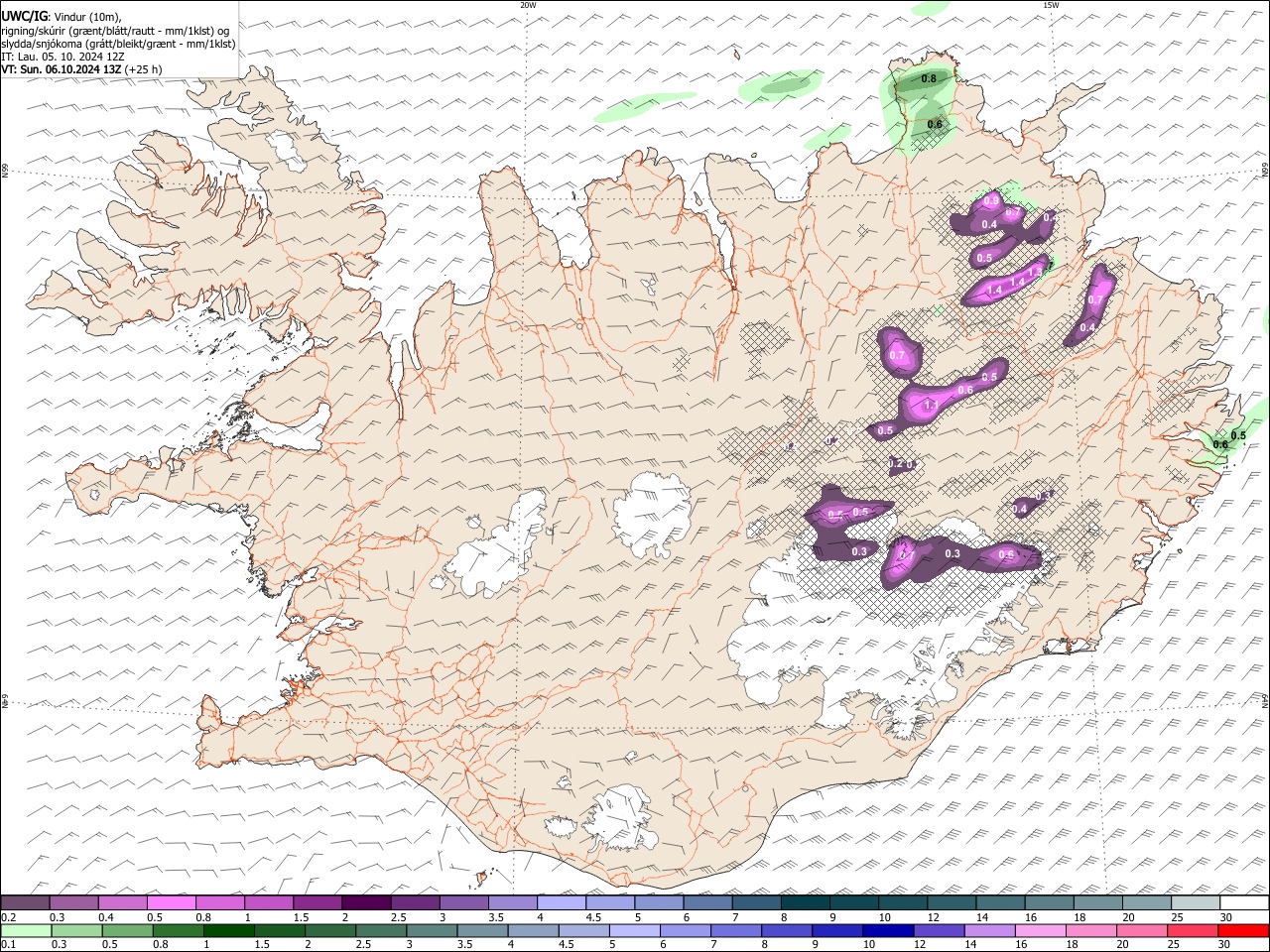
Task: Click the 'slydda/snjókoma' description line in the header
Action: coord(119,44)
